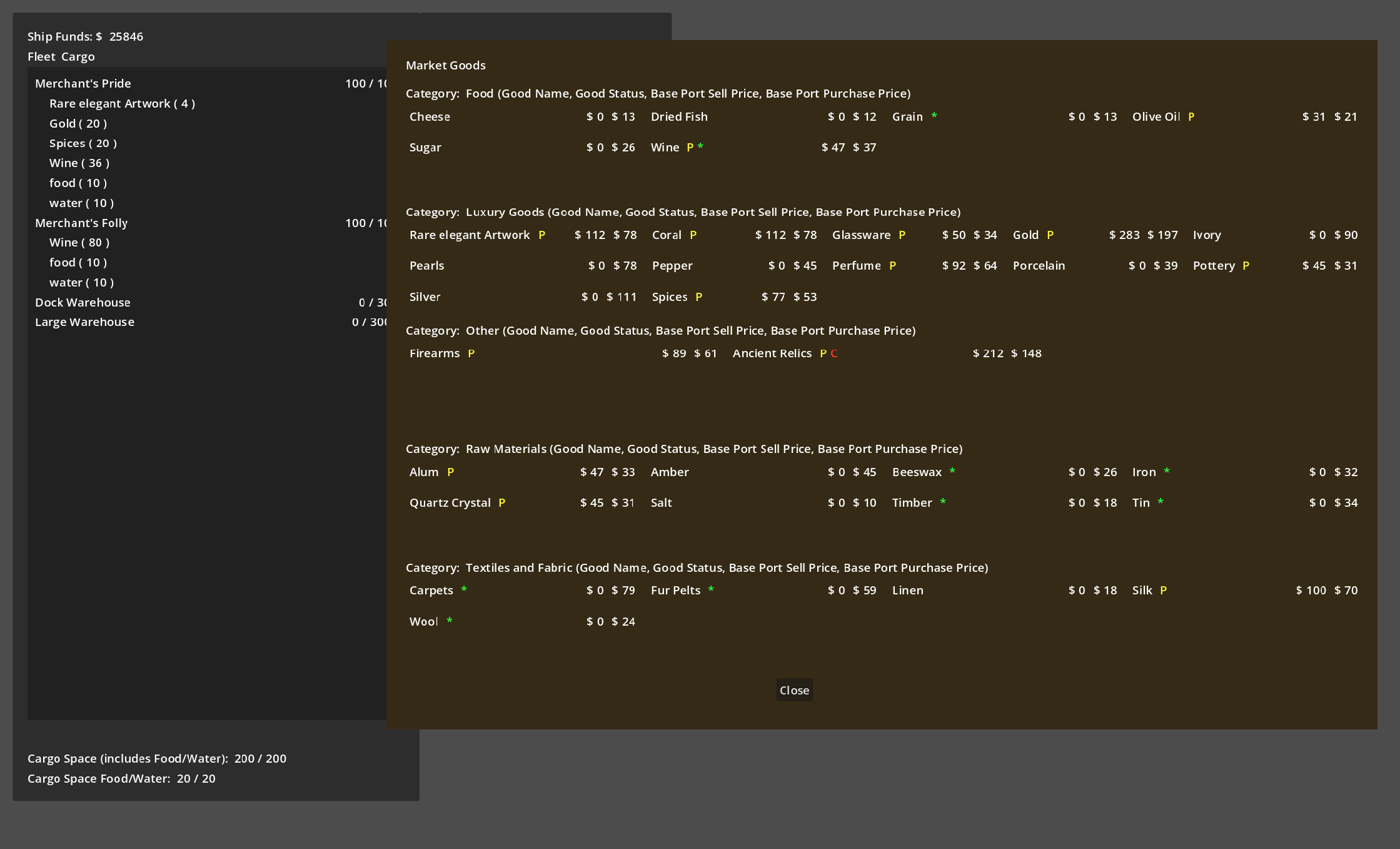Click Porcelain market good
This screenshot has height=849, width=1400.
(1039, 265)
